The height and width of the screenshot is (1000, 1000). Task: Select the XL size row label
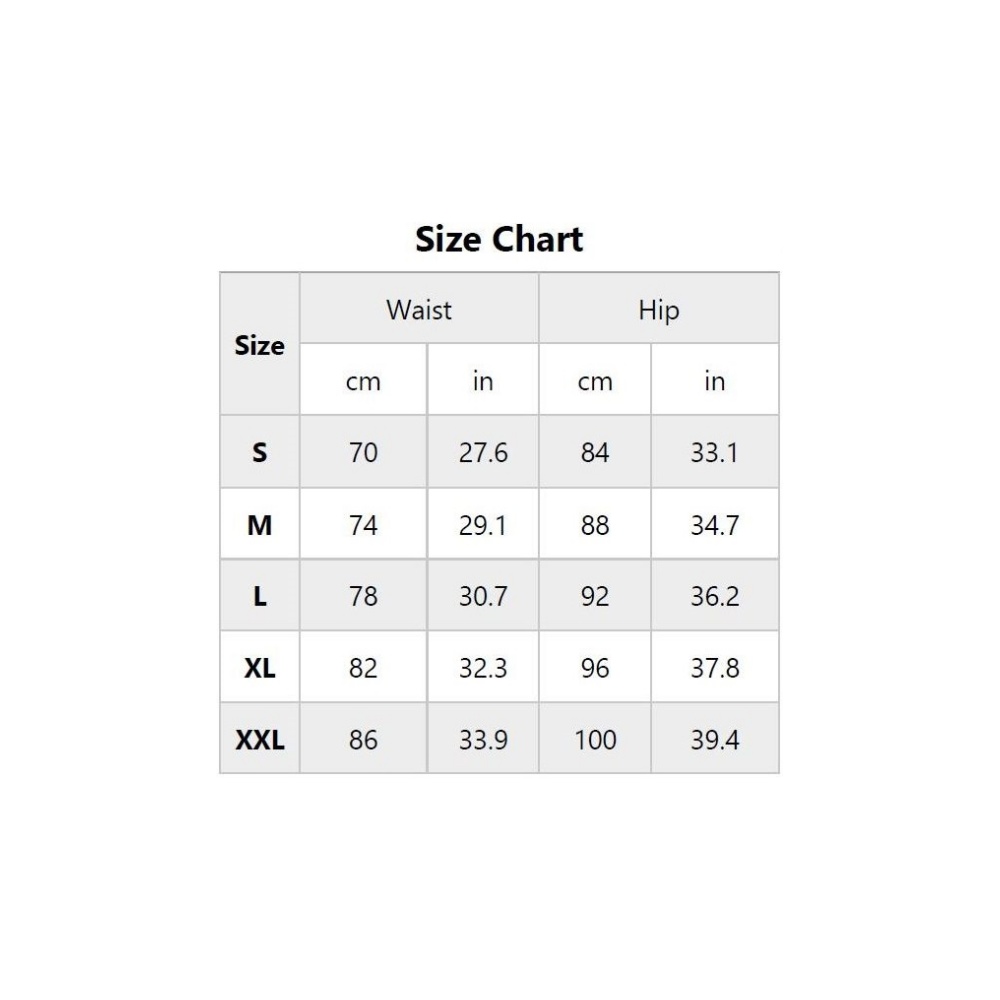click(259, 668)
